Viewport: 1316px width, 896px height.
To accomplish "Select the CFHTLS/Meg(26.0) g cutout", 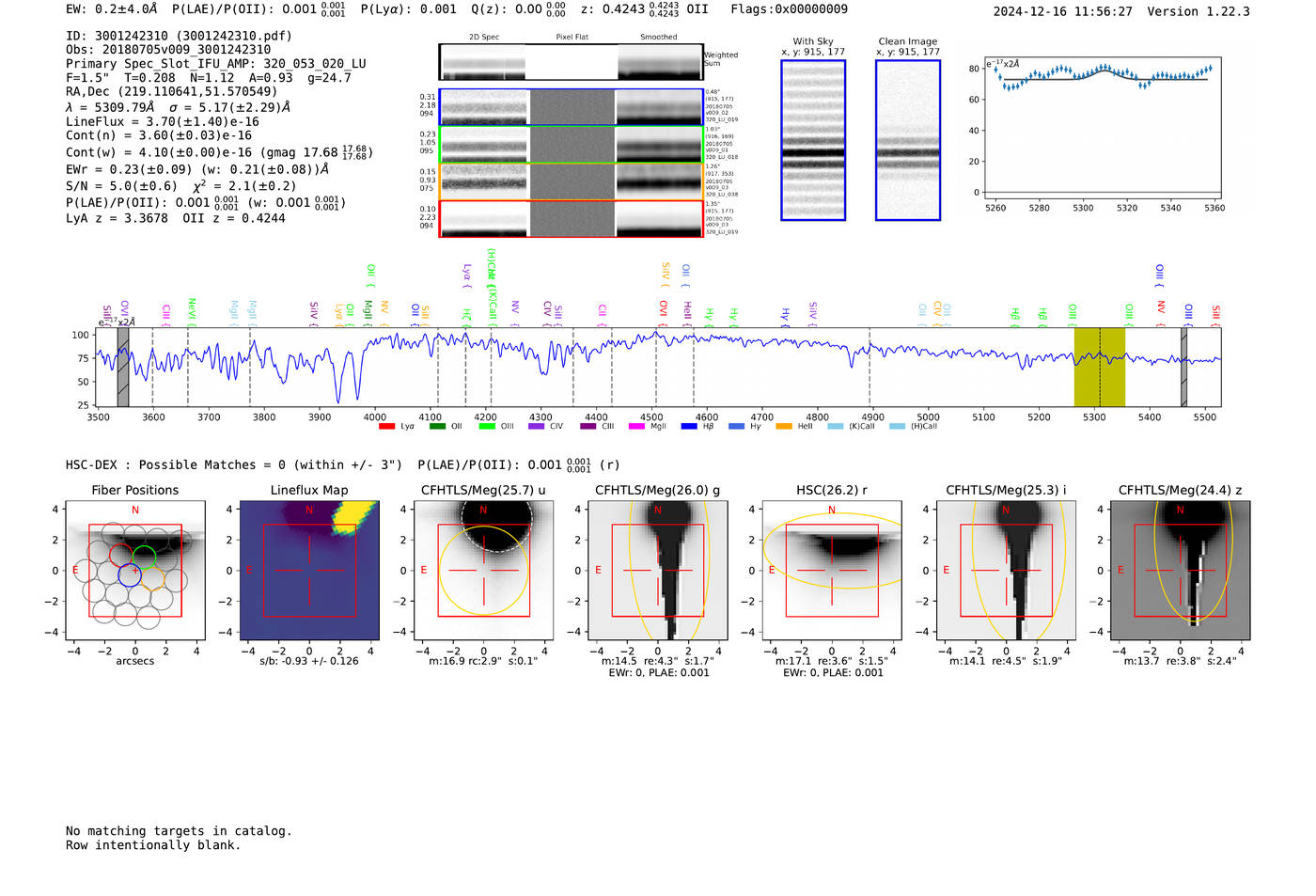I will click(657, 571).
